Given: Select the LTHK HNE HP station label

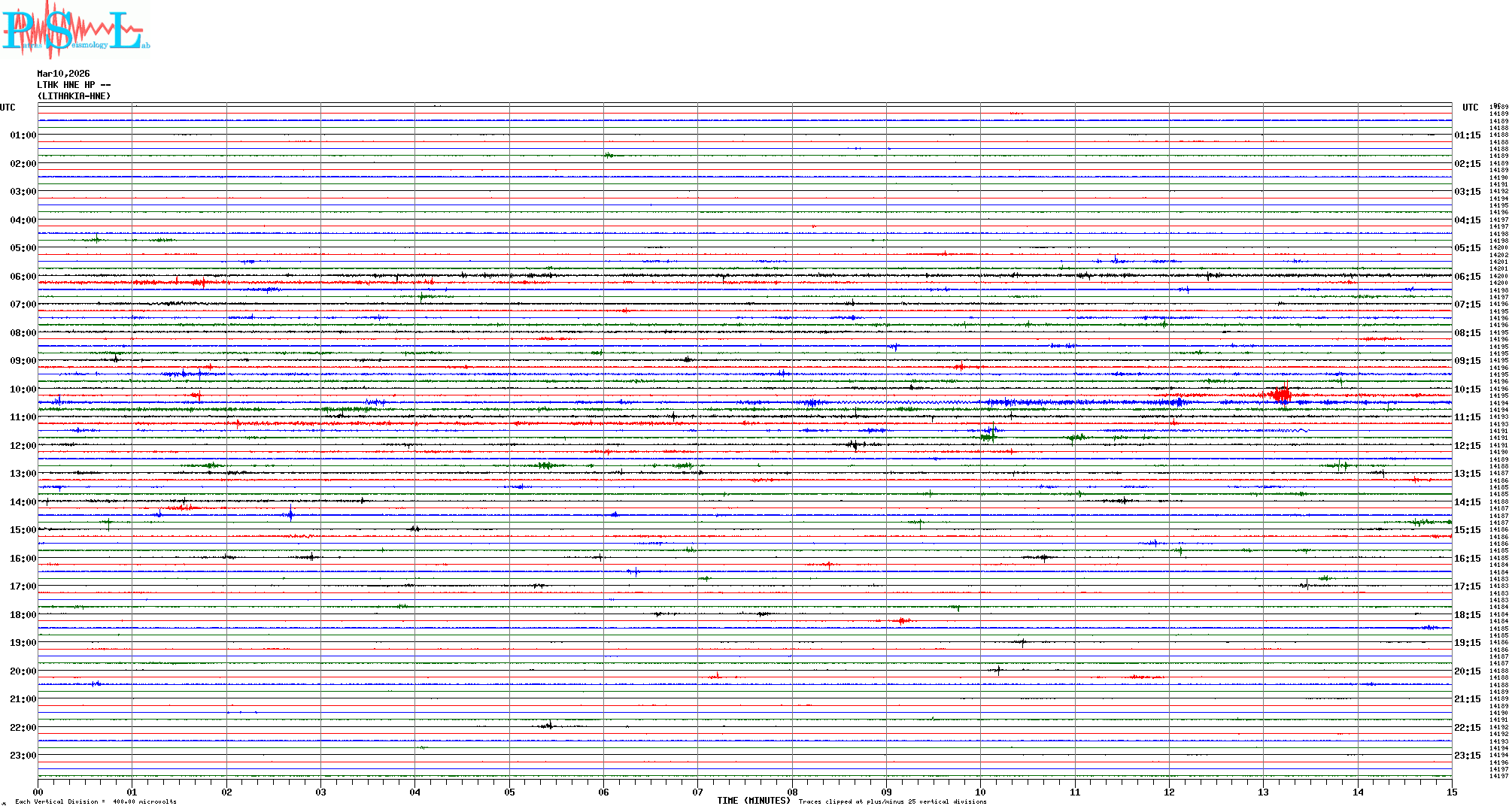Looking at the screenshot, I should pyautogui.click(x=74, y=85).
